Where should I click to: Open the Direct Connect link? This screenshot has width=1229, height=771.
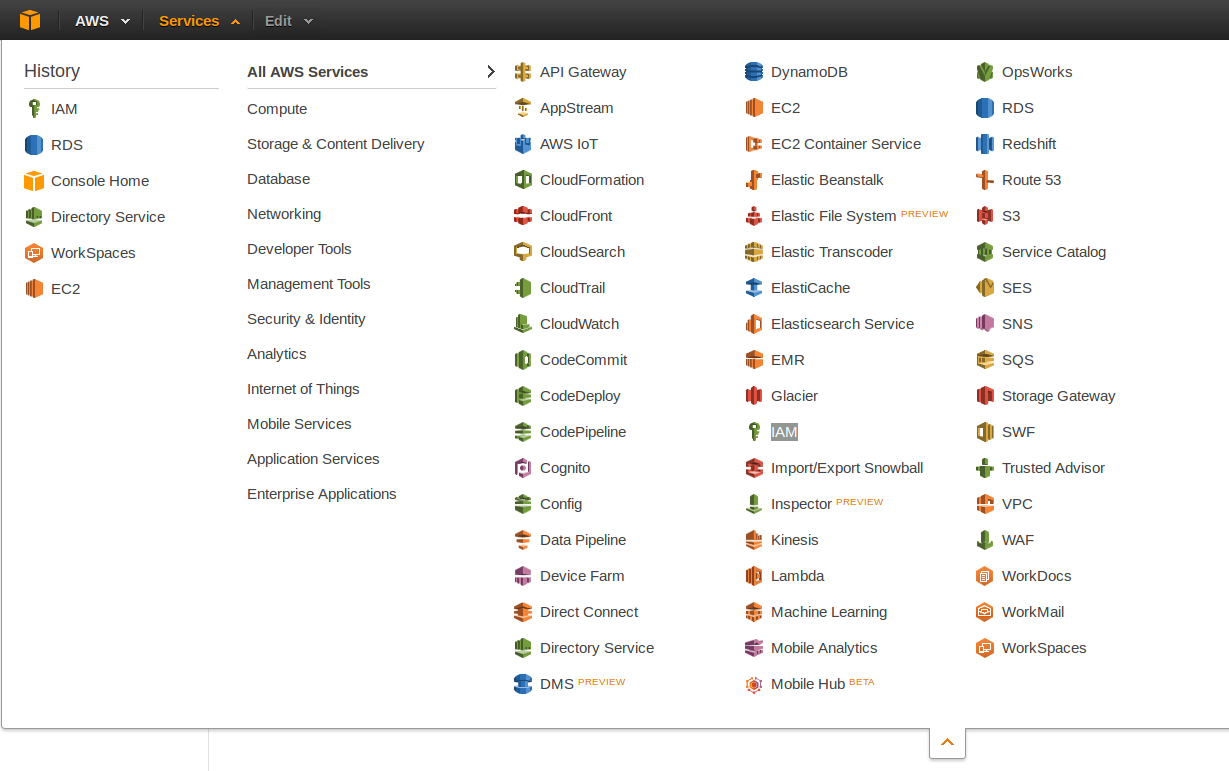pos(589,612)
